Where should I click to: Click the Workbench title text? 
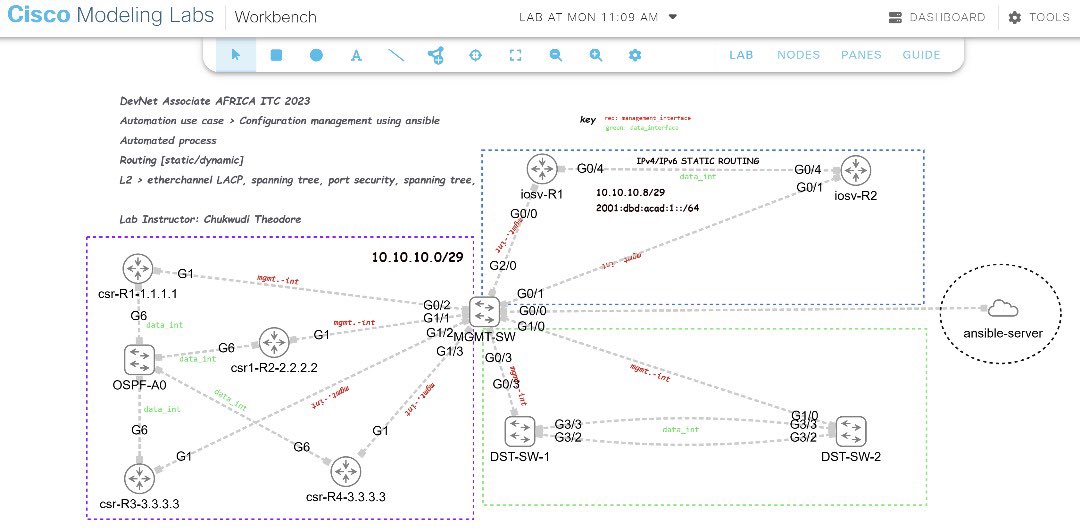276,17
